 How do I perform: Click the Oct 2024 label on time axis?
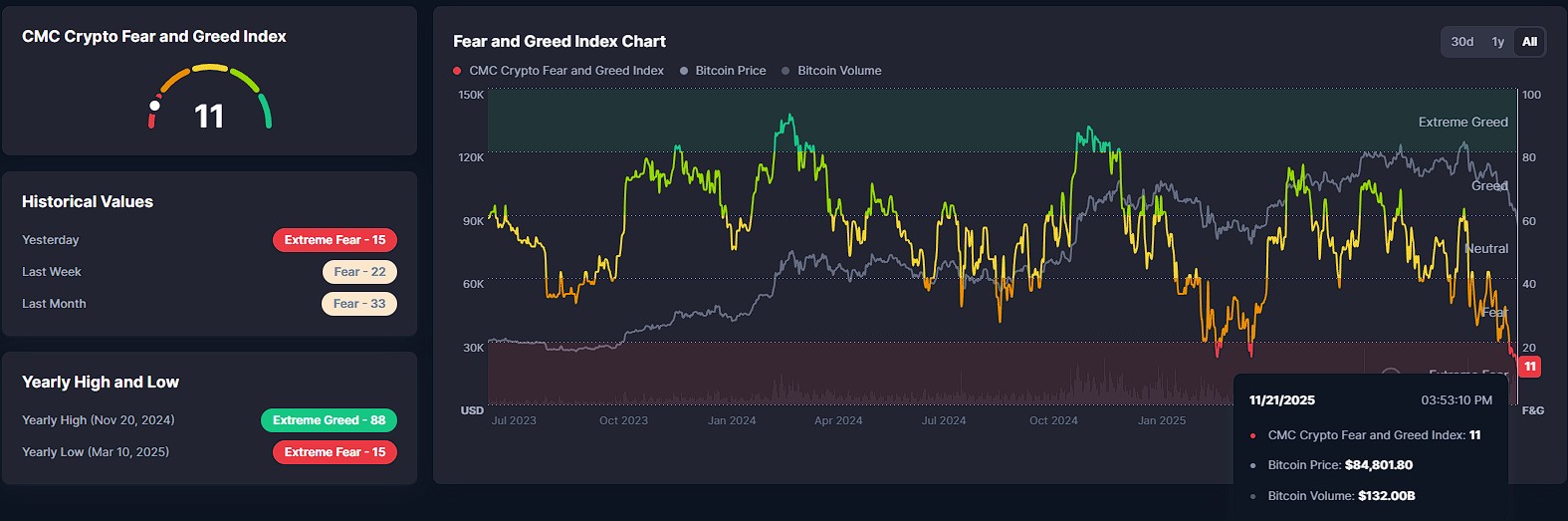pos(1053,420)
